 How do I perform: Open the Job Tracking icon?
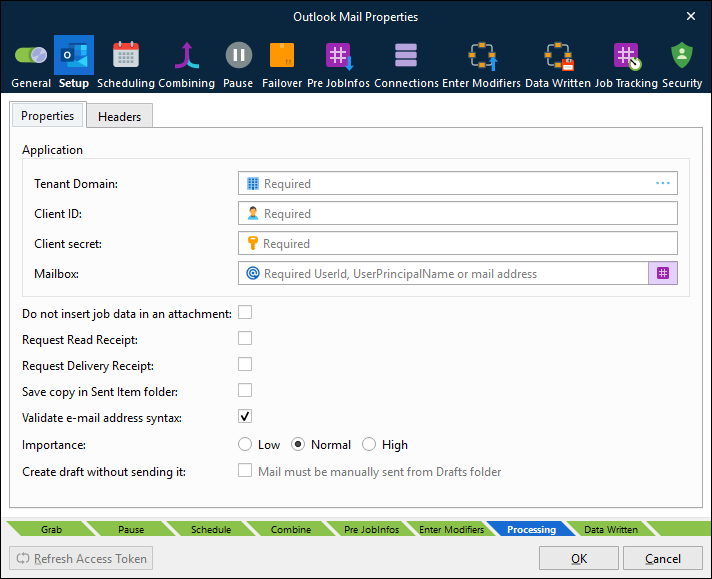(627, 56)
